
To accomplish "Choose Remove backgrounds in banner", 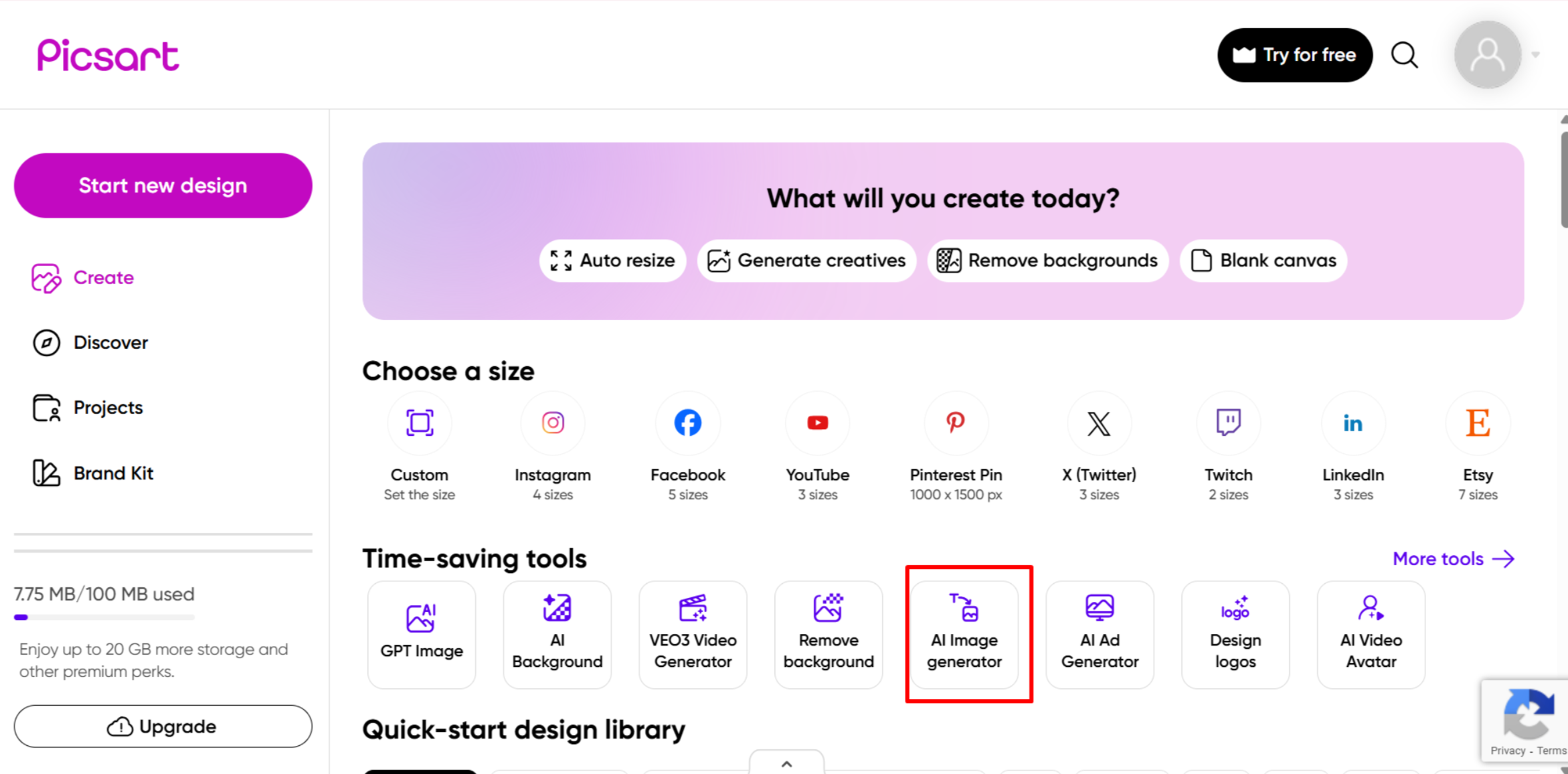I will [1047, 260].
